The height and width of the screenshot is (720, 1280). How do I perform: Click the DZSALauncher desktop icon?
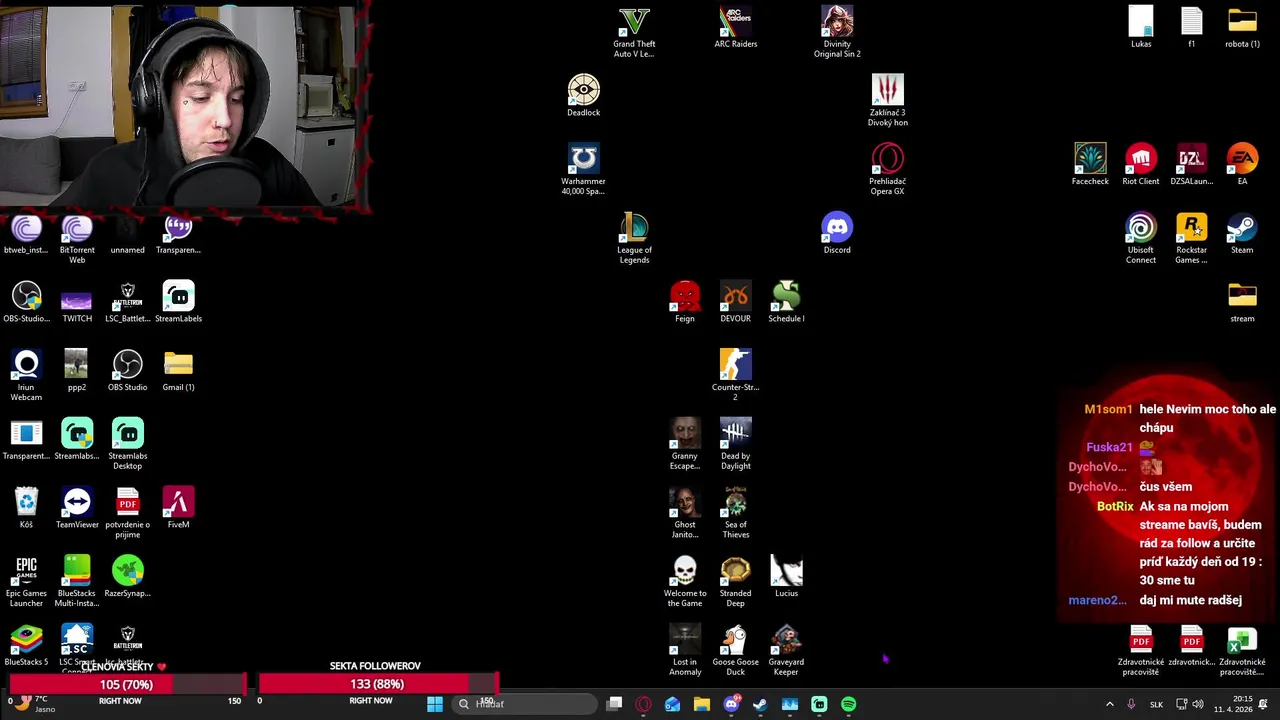click(x=1191, y=165)
